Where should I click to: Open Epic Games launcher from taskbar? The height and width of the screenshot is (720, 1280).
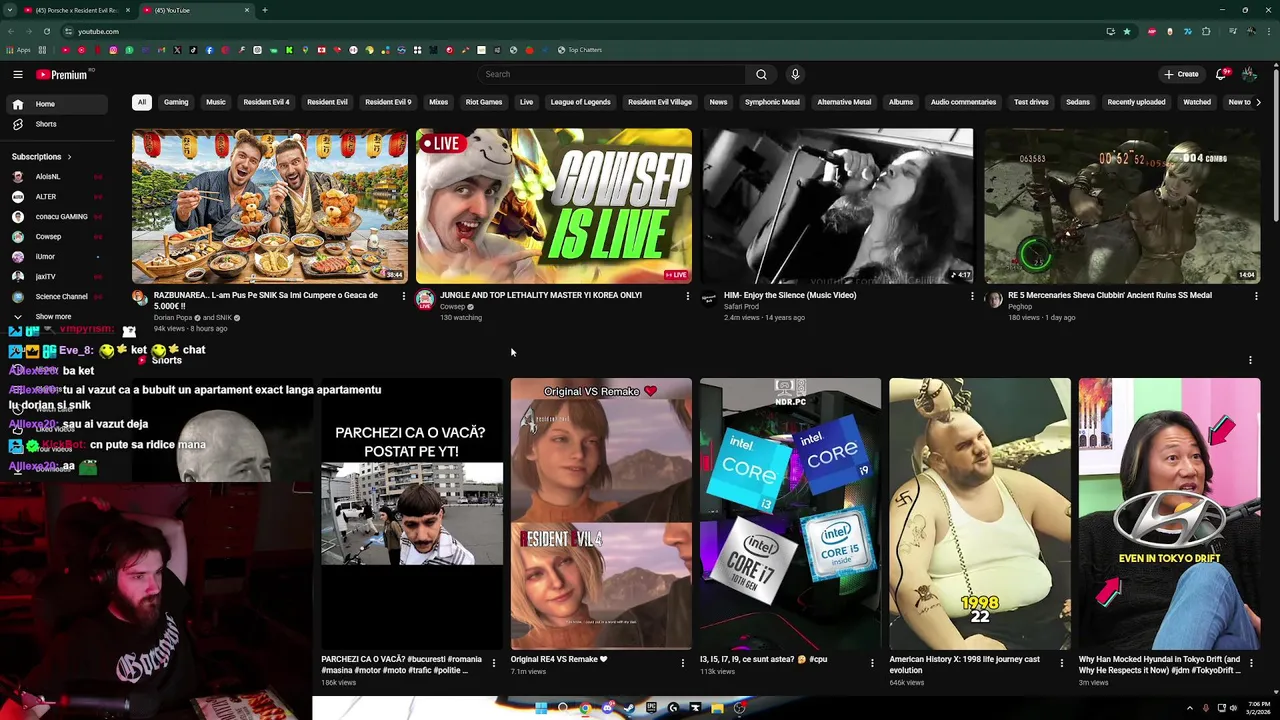coord(651,708)
